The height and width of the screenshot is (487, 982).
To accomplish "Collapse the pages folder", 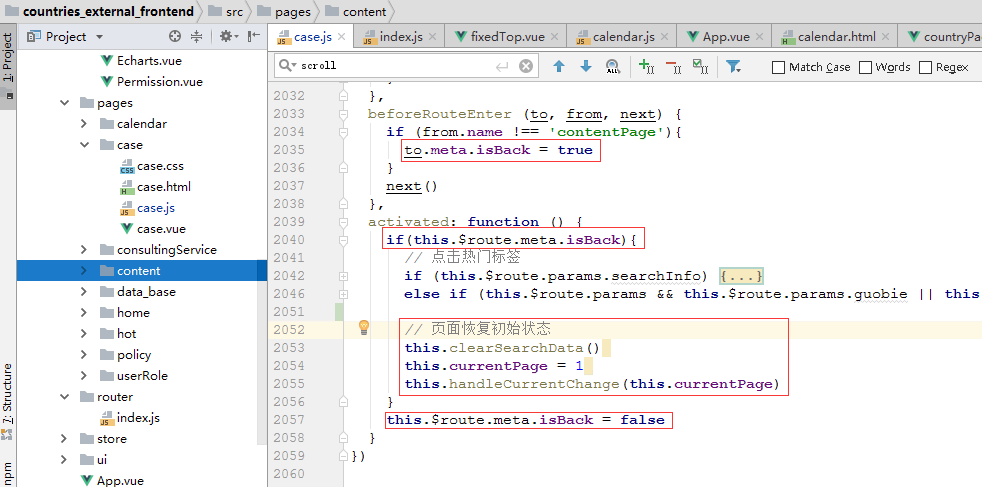I will pos(64,103).
